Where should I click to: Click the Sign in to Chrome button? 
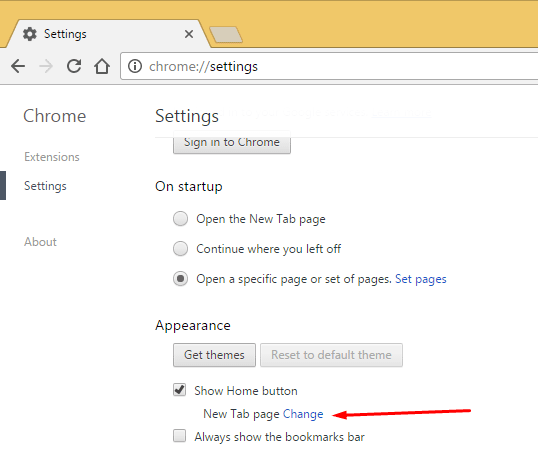(x=232, y=142)
